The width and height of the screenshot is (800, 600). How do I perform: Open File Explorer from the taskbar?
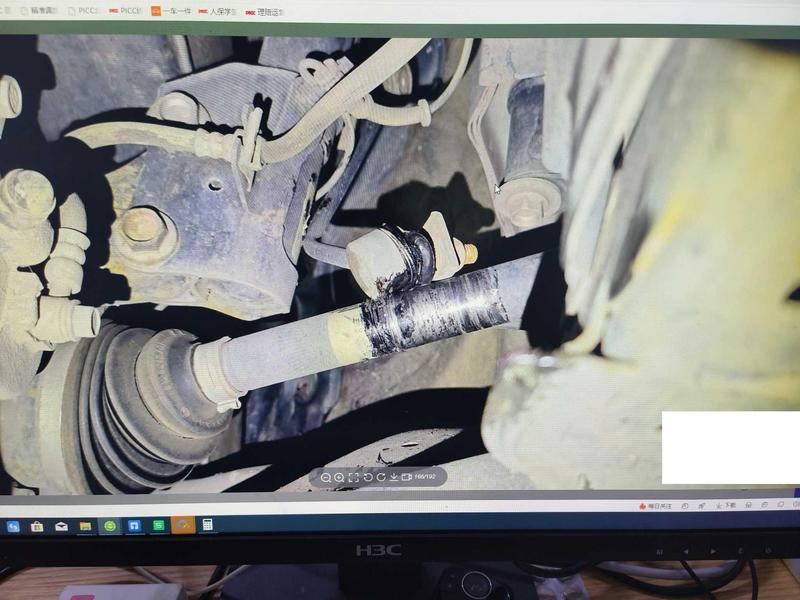click(85, 526)
